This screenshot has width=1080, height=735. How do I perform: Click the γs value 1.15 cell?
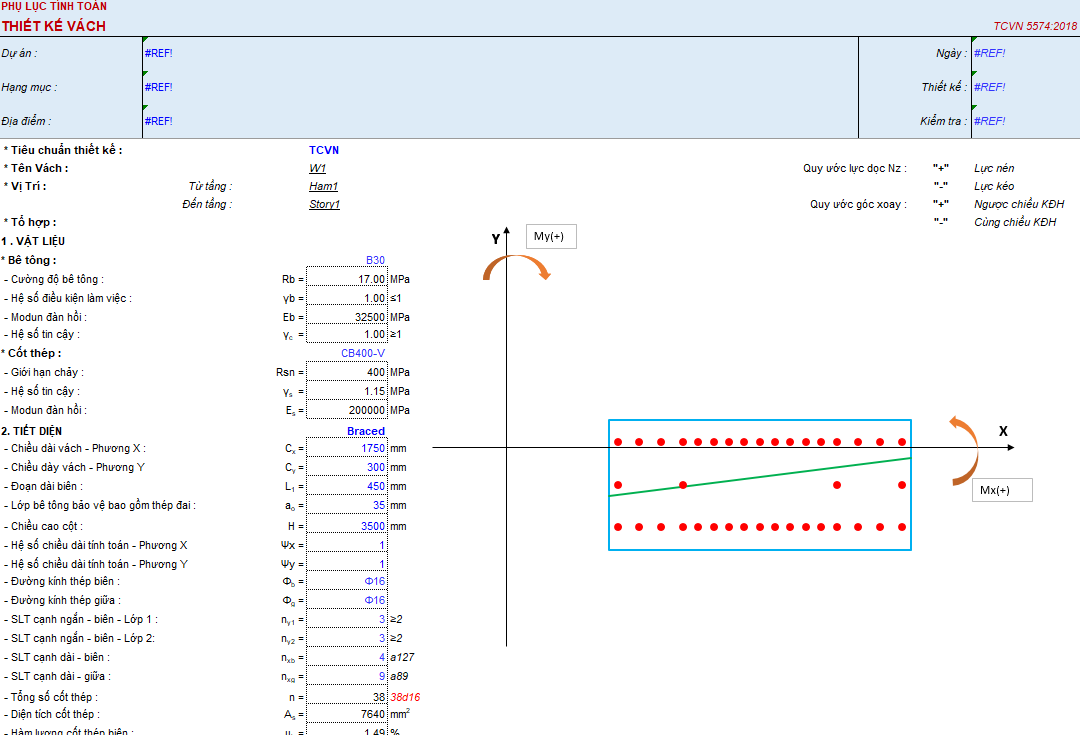coord(346,391)
